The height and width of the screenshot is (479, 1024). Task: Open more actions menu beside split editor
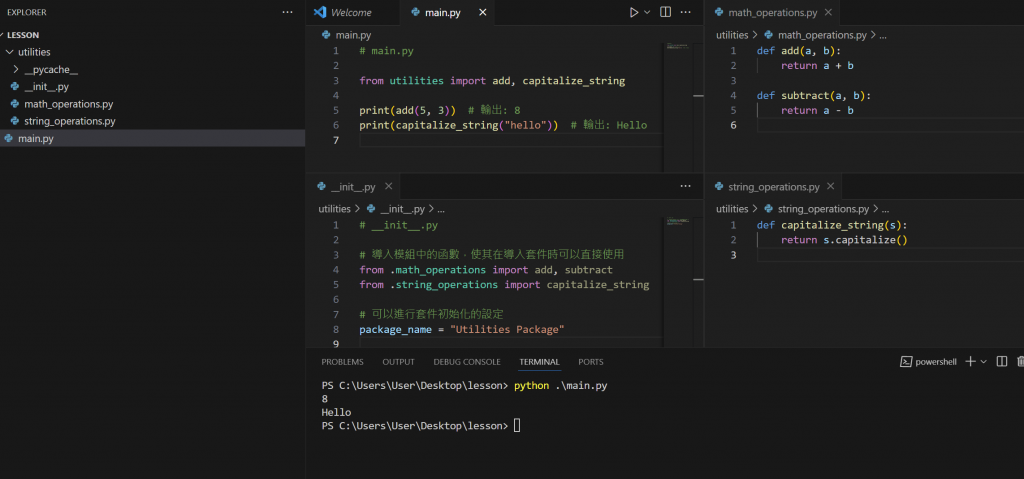pyautogui.click(x=685, y=12)
